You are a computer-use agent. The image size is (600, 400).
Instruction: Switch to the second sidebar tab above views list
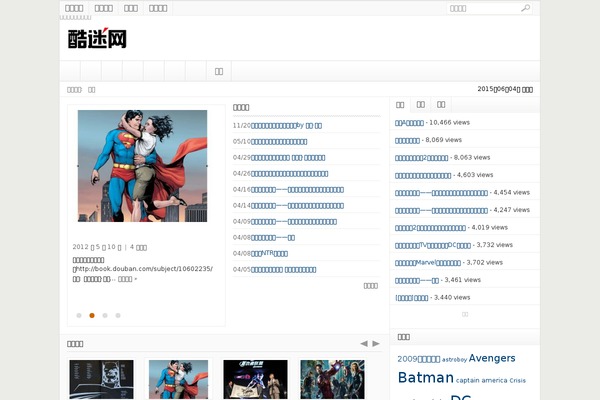pyautogui.click(x=421, y=104)
